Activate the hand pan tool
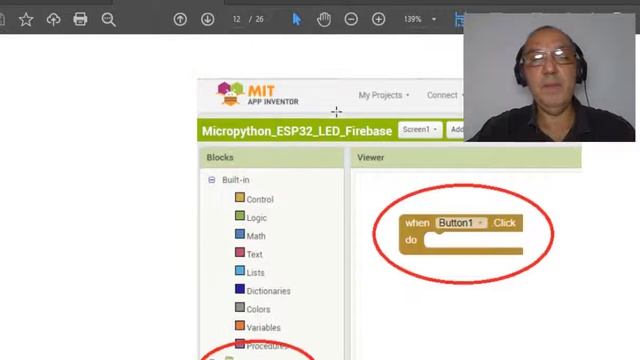Screen dimensions: 640x360 (x=324, y=19)
